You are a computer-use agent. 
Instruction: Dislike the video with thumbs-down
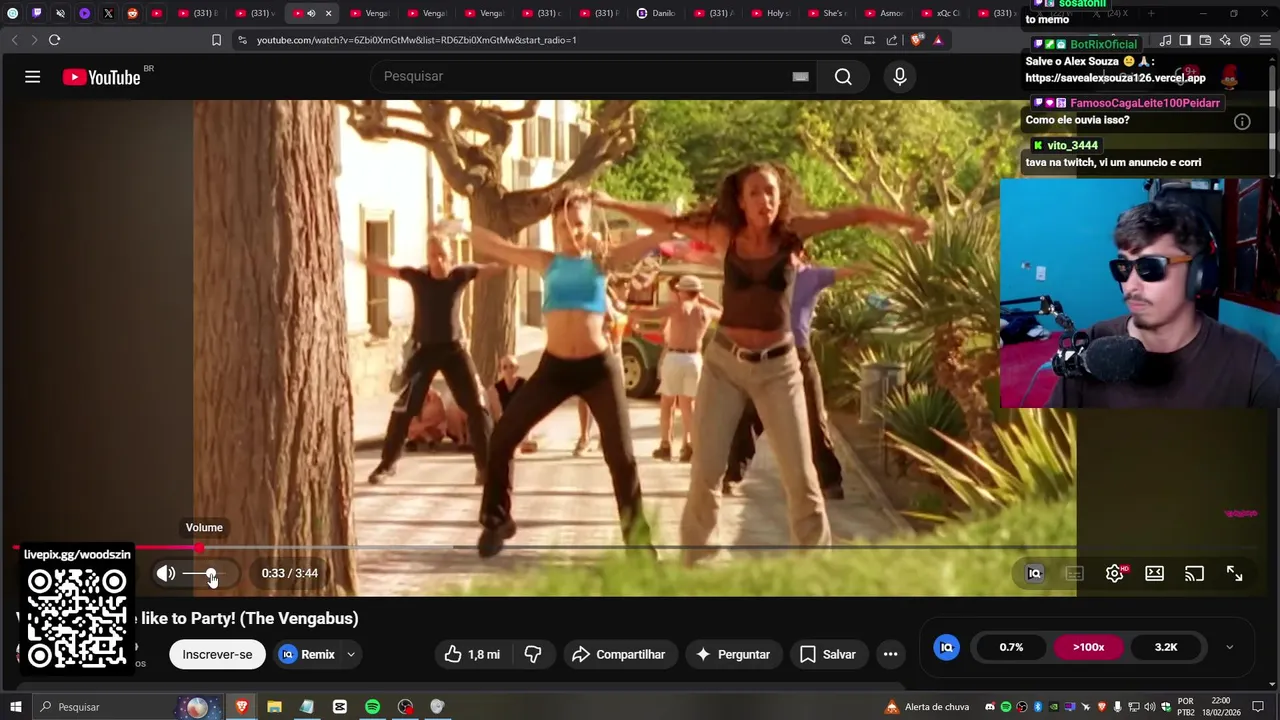pyautogui.click(x=533, y=654)
